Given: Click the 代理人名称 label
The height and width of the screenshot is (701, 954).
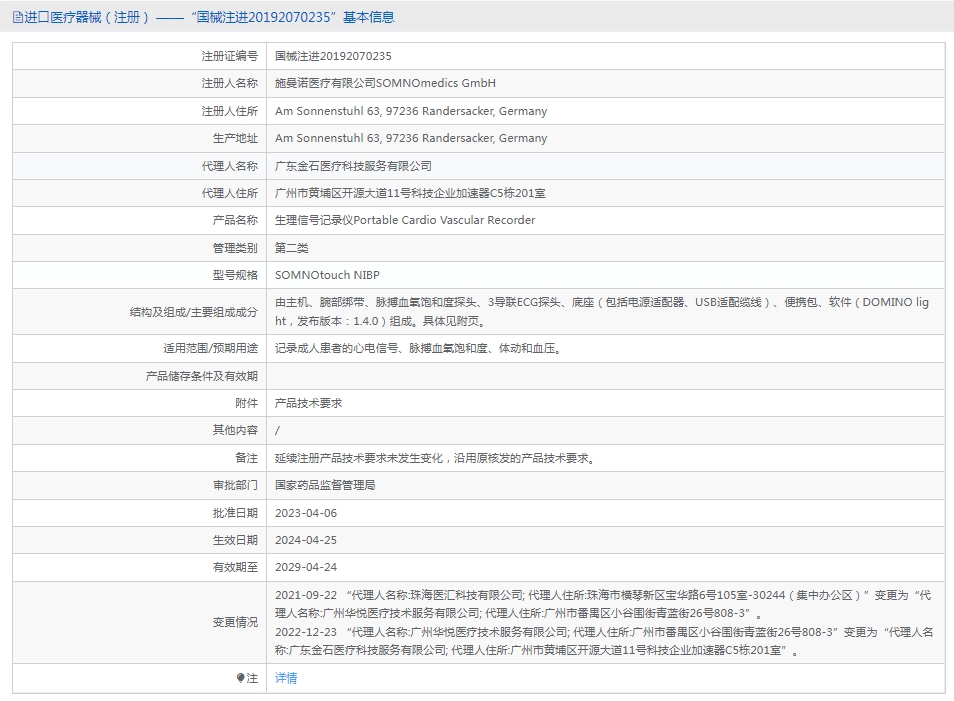Looking at the screenshot, I should point(230,166).
